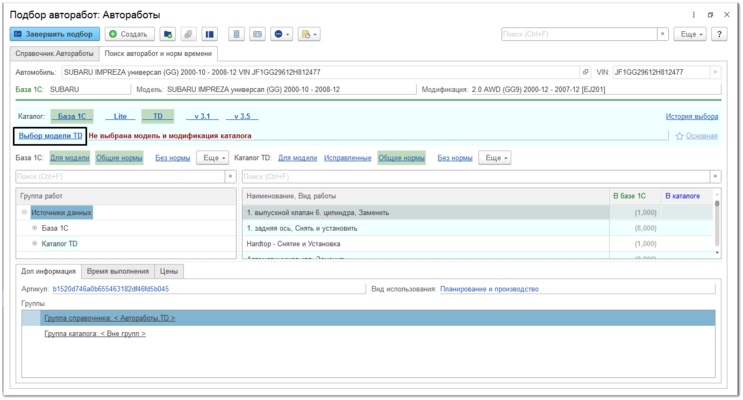Click the works-list search field

(476, 176)
